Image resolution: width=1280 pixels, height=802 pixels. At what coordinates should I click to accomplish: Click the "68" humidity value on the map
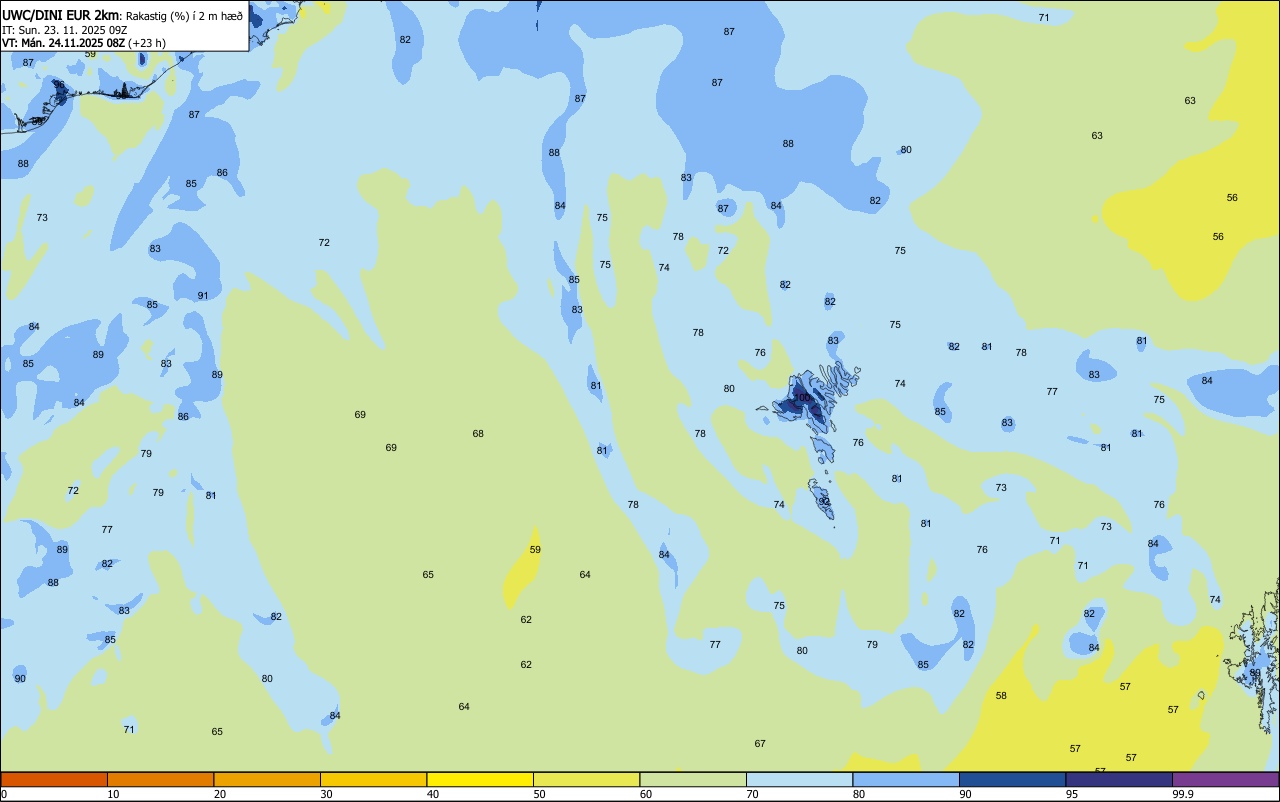point(478,434)
